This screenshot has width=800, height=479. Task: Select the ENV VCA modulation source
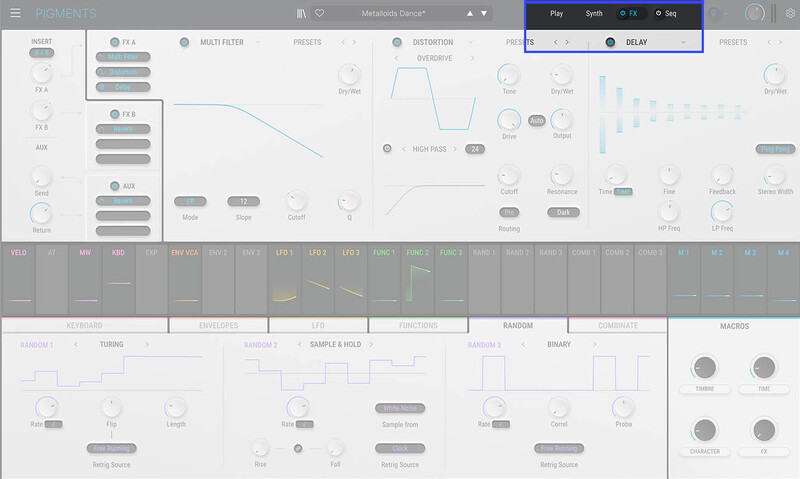(185, 279)
